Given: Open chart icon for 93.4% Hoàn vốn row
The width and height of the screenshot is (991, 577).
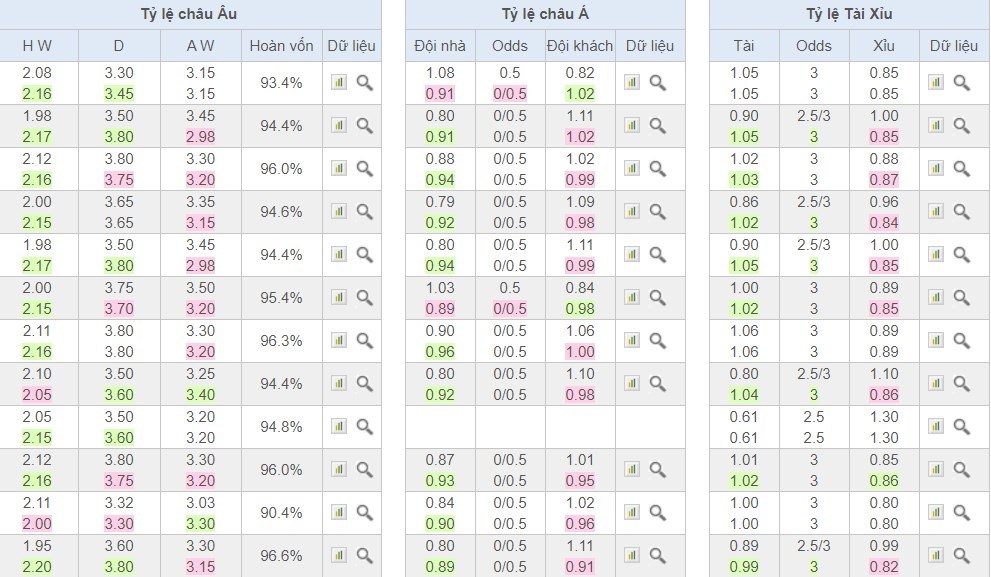Looking at the screenshot, I should point(339,83).
